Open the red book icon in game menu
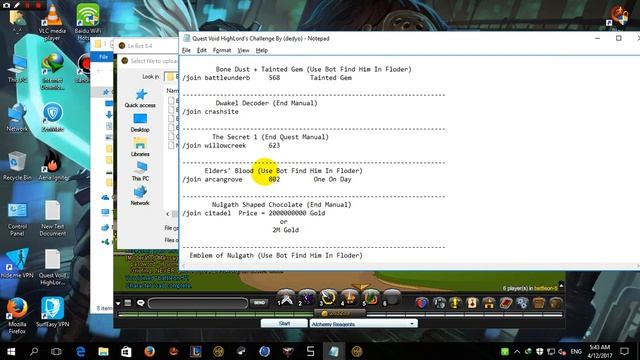Image resolution: width=640 pixels, height=360 pixels. coord(505,303)
